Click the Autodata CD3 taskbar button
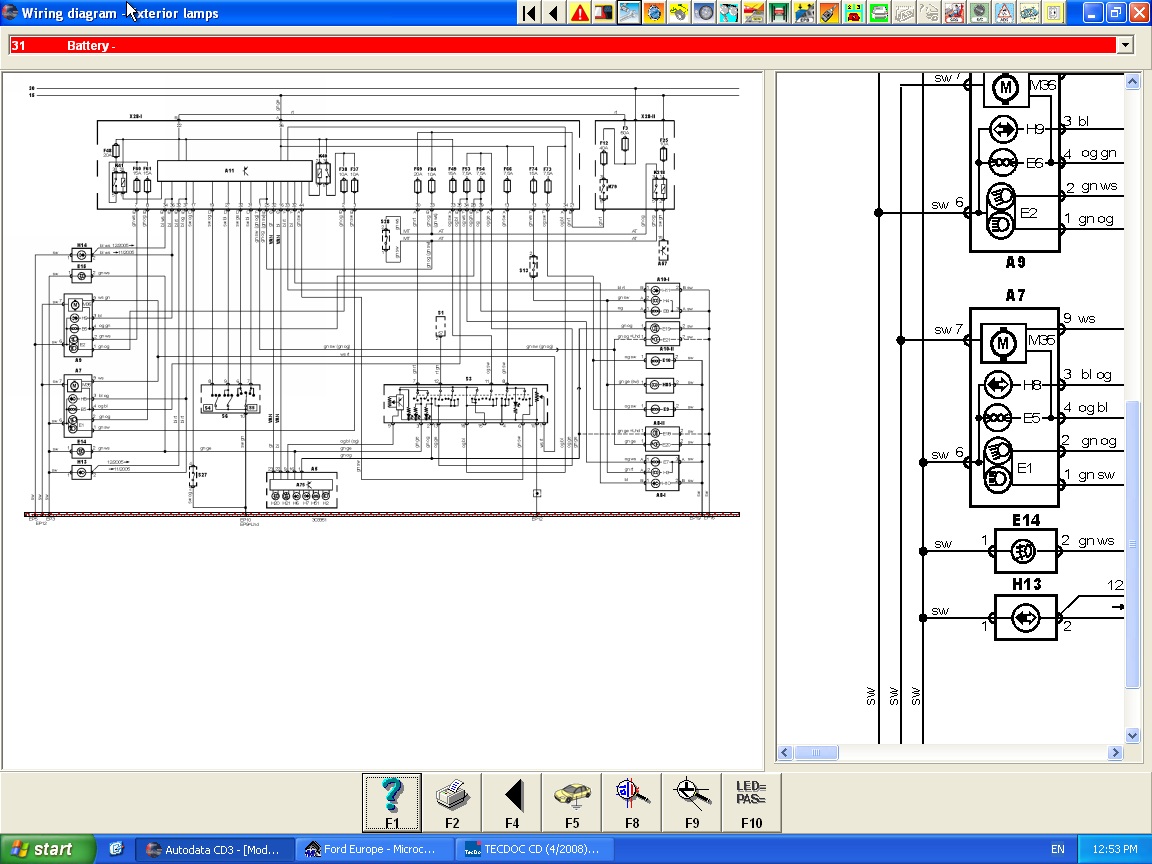Screen dimensions: 1152x864 point(215,849)
